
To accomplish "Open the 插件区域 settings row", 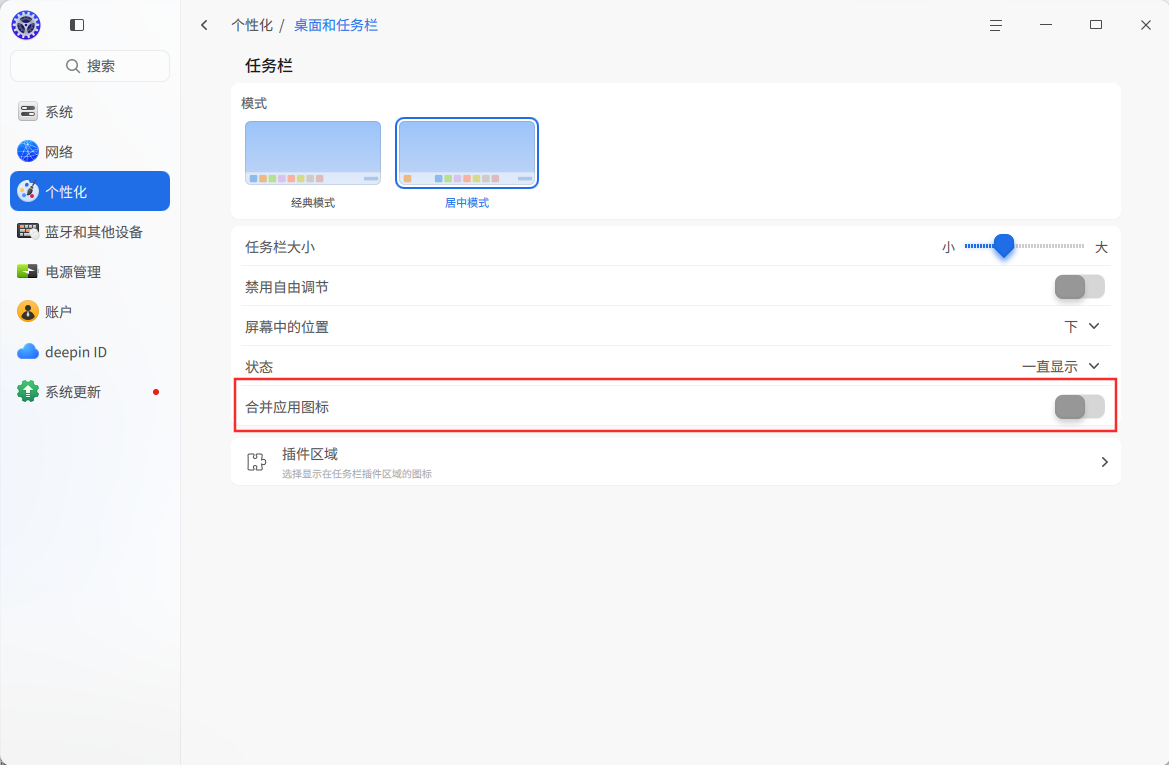I will 675,462.
